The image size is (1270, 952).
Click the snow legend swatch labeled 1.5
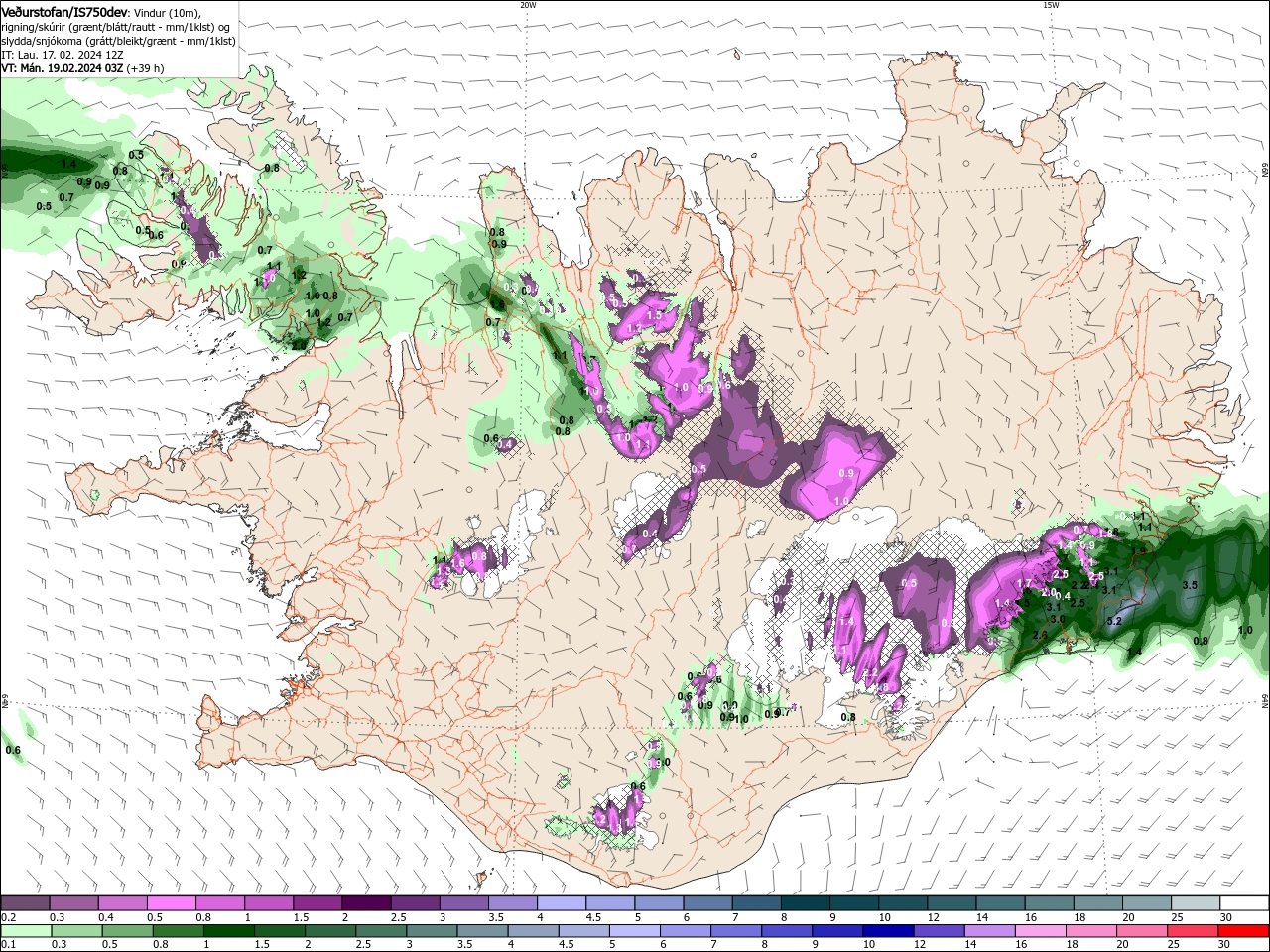click(317, 903)
